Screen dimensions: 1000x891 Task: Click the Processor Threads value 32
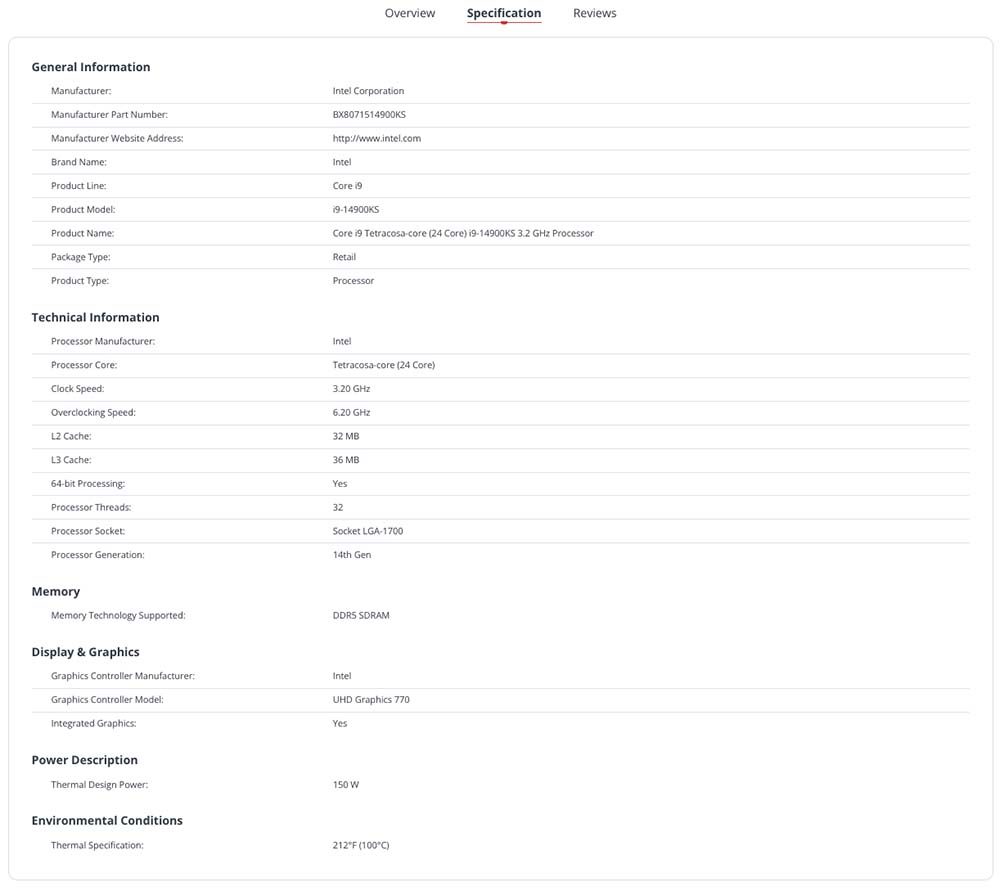[337, 508]
